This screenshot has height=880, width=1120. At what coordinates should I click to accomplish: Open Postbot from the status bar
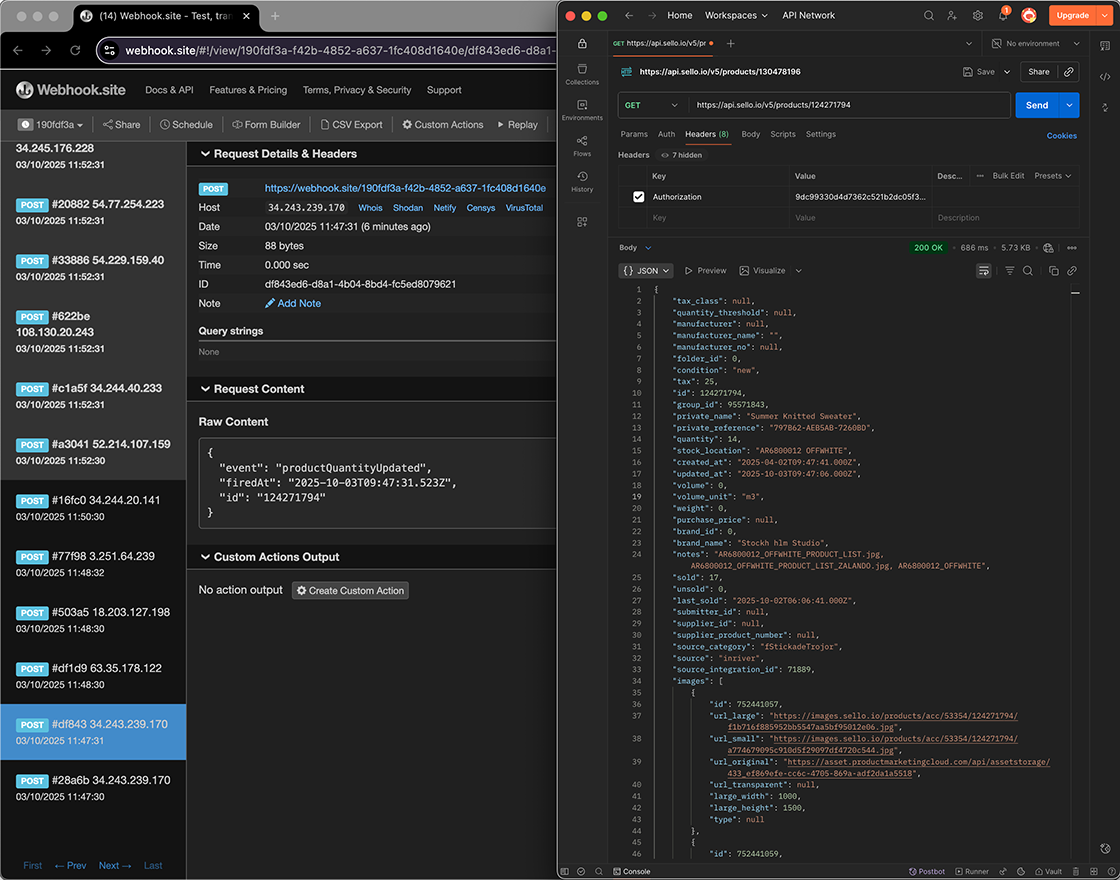[x=927, y=871]
